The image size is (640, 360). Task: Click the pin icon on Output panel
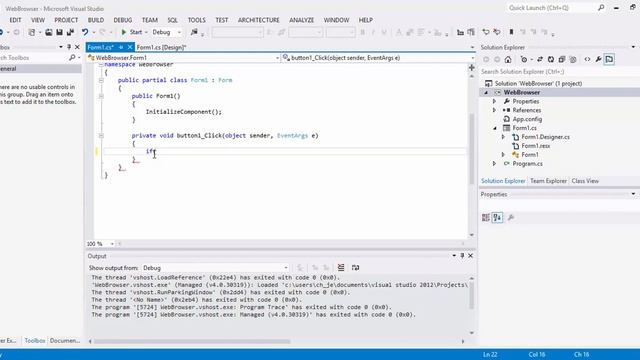coord(462,256)
